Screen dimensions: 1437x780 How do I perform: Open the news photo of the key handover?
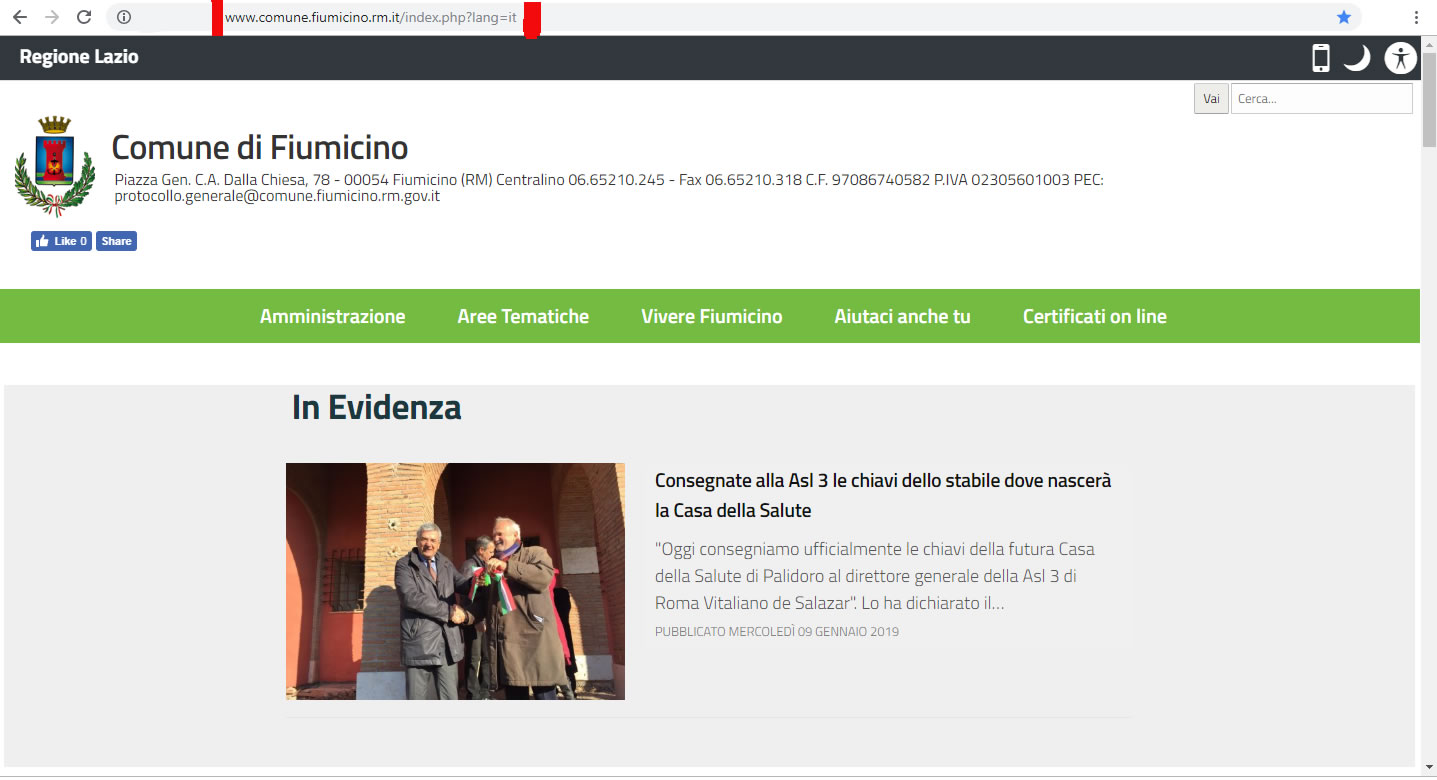[x=455, y=581]
